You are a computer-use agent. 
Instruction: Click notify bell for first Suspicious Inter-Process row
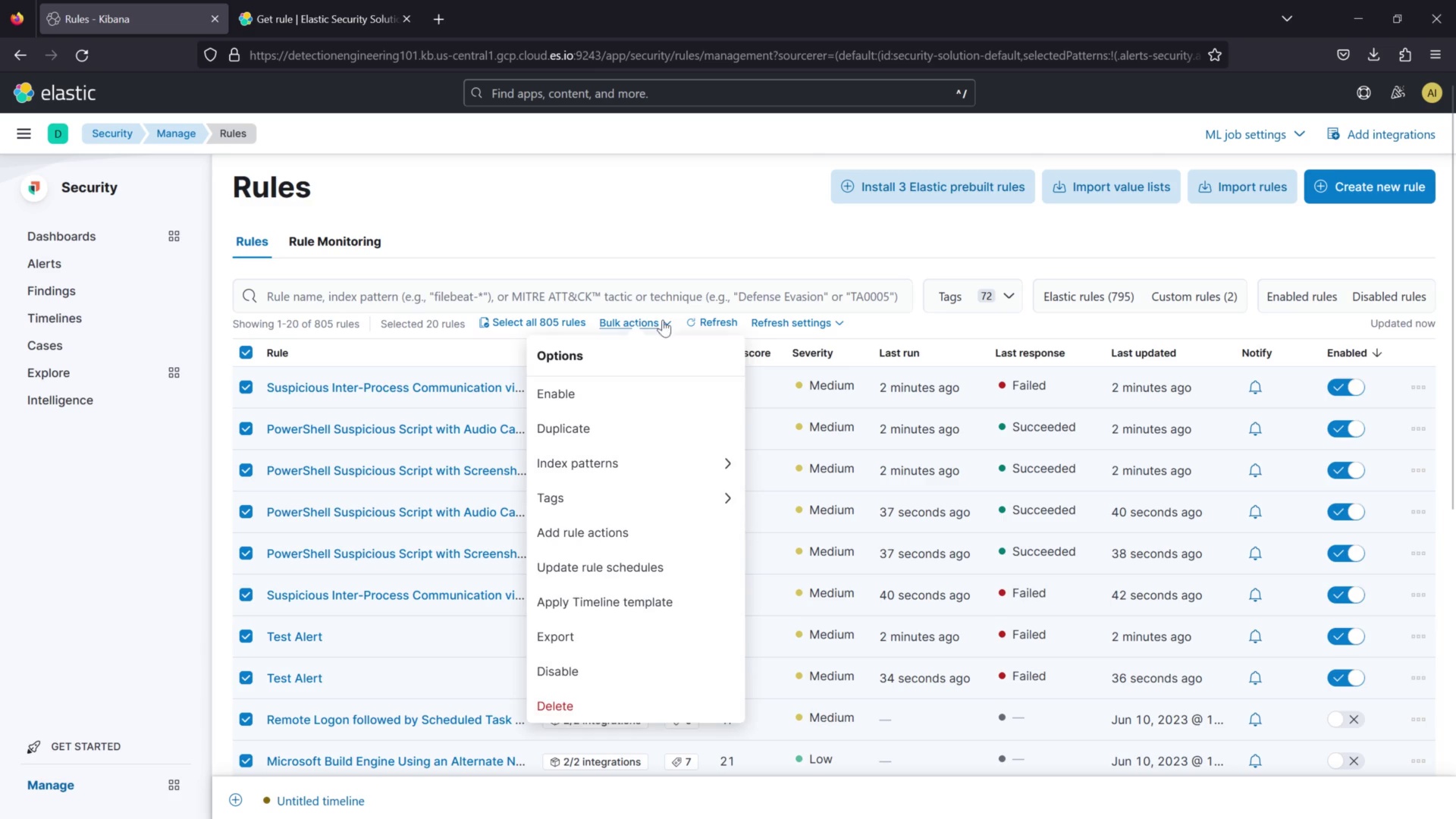tap(1255, 388)
